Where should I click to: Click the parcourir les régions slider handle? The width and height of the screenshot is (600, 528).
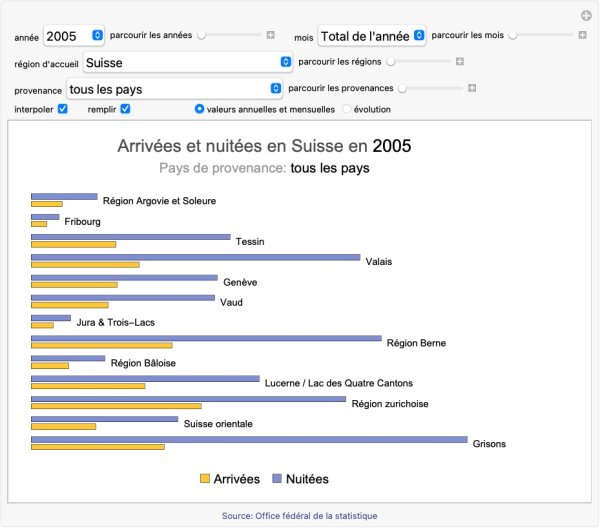pos(390,62)
